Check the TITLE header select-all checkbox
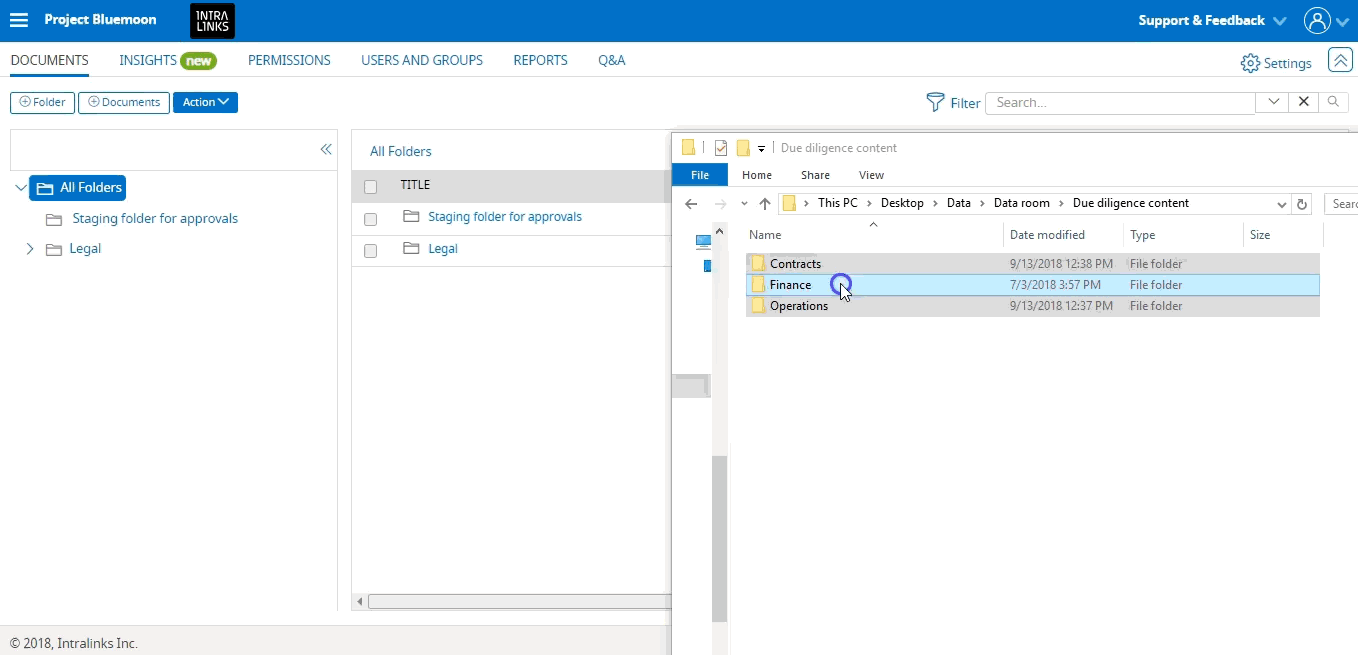The height and width of the screenshot is (655, 1358). pyautogui.click(x=371, y=186)
